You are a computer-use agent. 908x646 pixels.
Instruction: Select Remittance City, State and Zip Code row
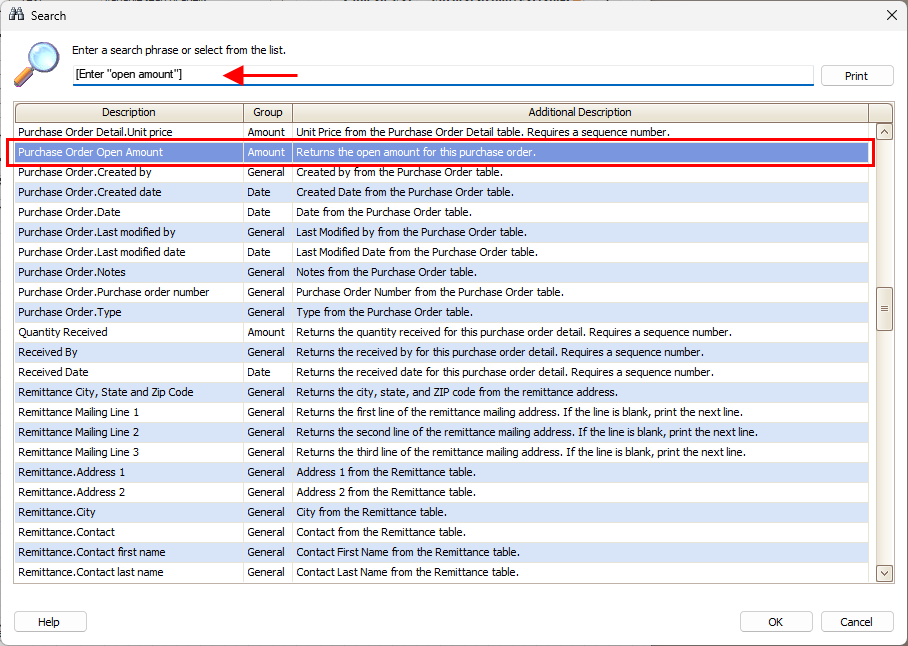(442, 392)
